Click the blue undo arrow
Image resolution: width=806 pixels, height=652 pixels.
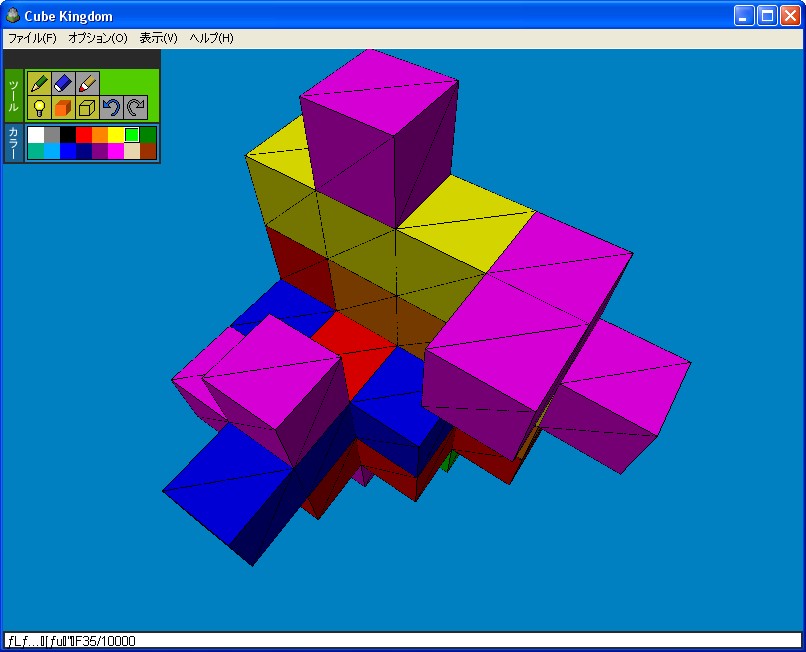coord(111,108)
